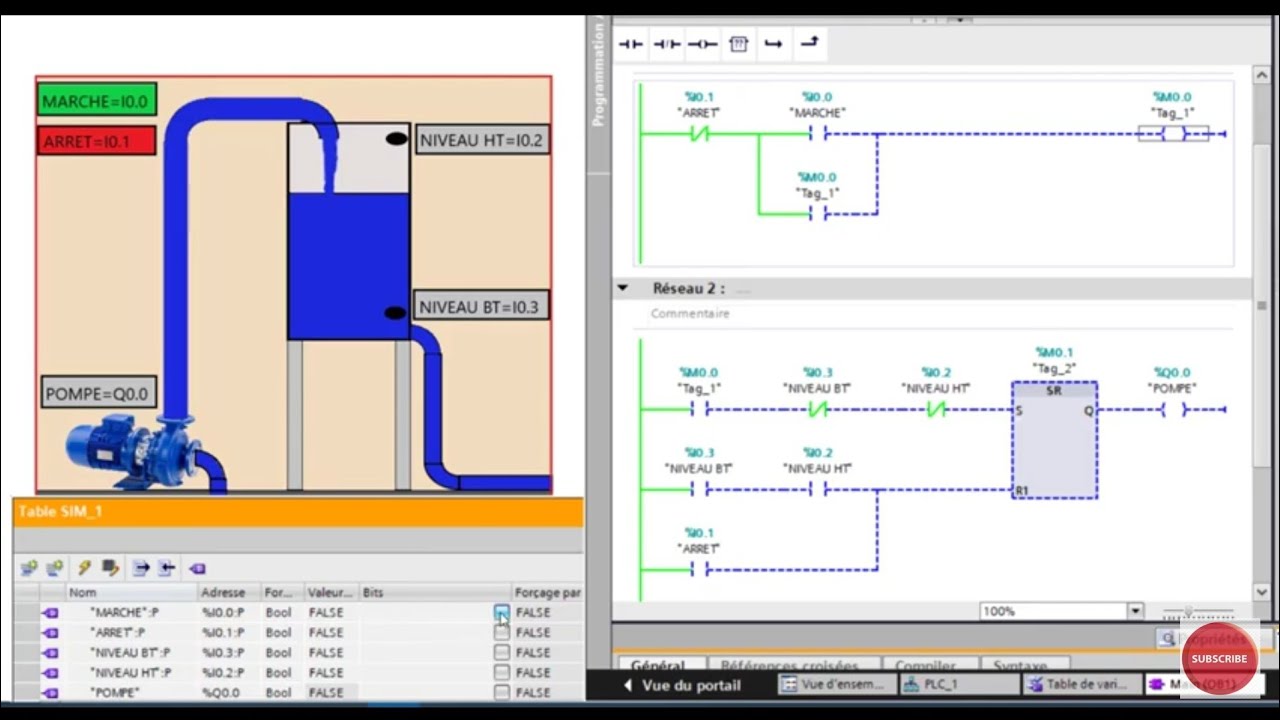Viewport: 1280px width, 720px height.
Task: Select the NIVEAU HT normally closed contact on set rung
Action: coord(936,409)
